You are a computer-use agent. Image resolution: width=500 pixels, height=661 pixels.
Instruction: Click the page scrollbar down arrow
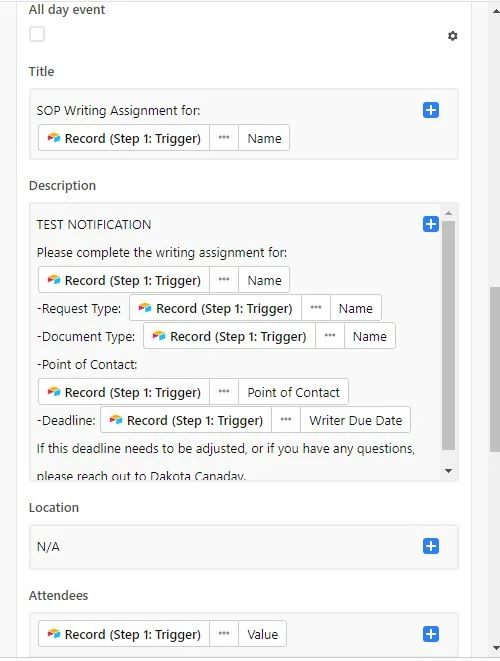[495, 648]
